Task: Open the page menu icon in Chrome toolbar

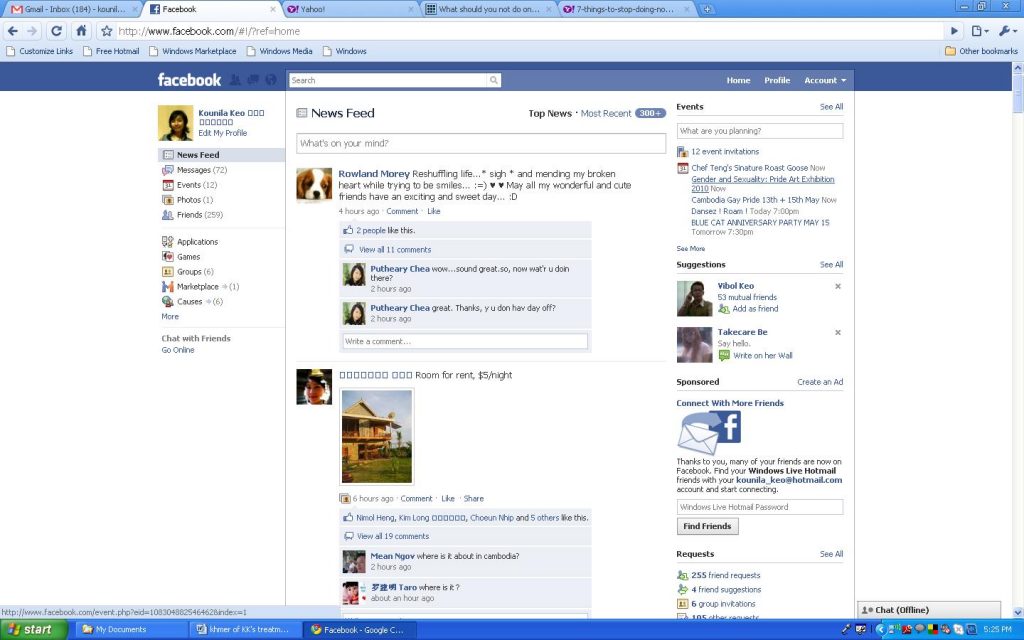Action: 979,31
